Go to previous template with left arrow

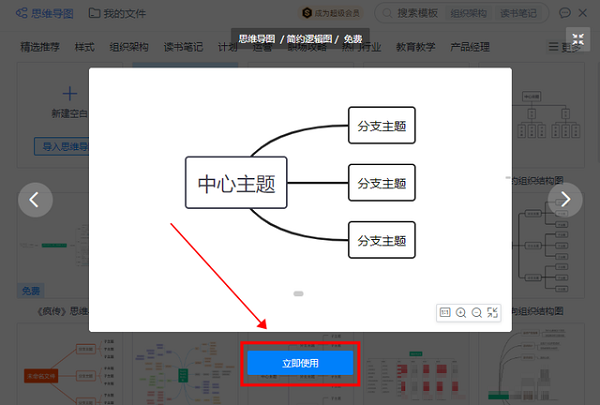pos(35,199)
